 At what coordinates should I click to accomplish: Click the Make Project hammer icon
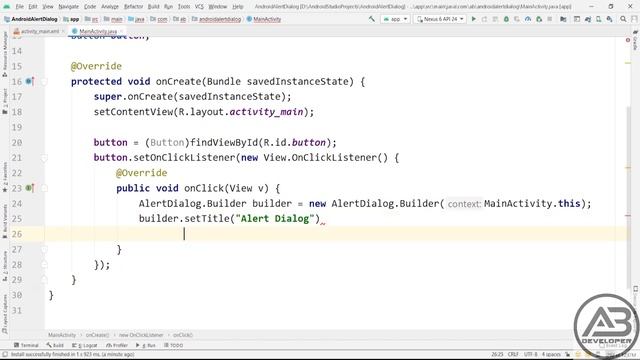(x=372, y=19)
